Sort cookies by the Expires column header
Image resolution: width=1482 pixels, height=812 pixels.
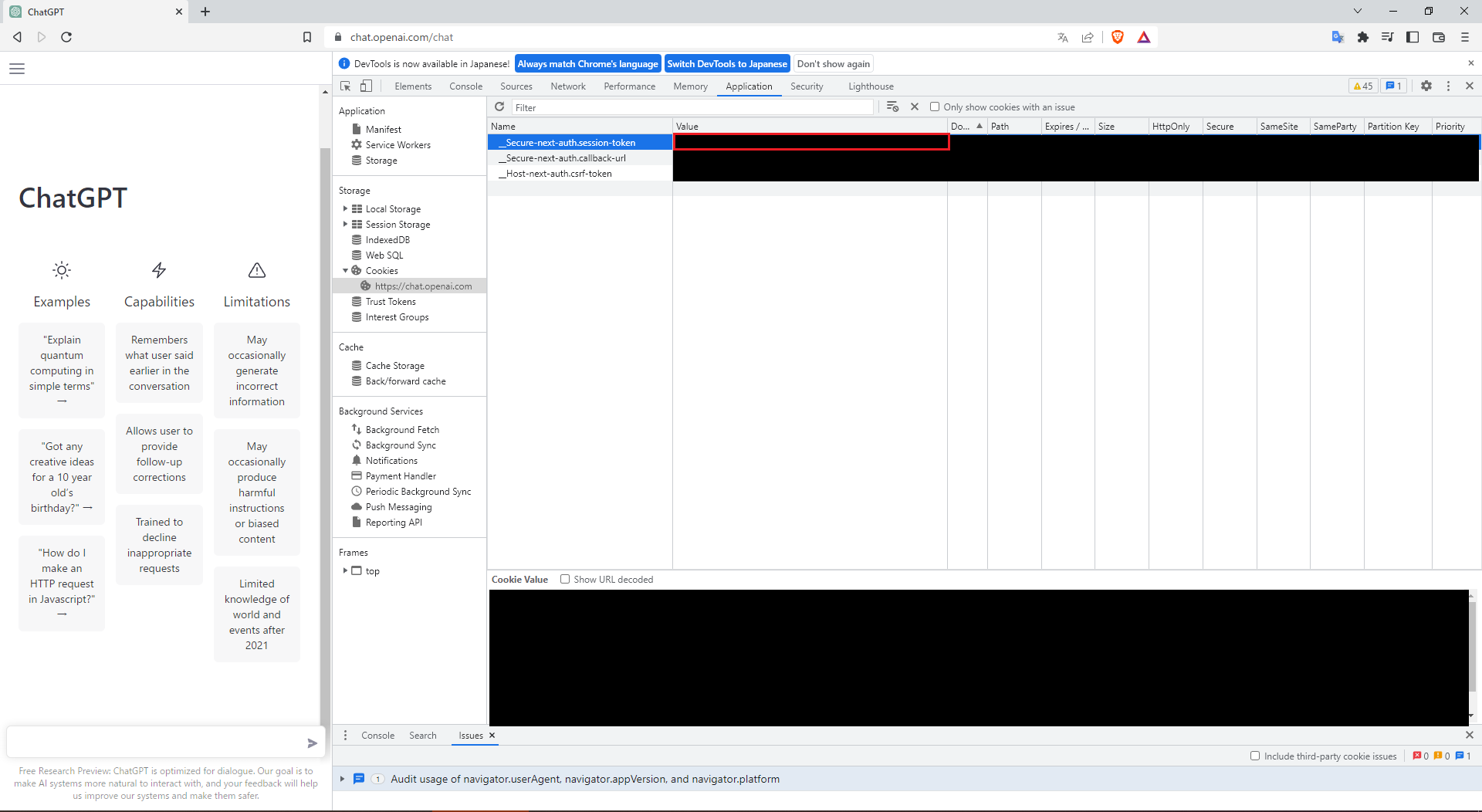(x=1068, y=126)
